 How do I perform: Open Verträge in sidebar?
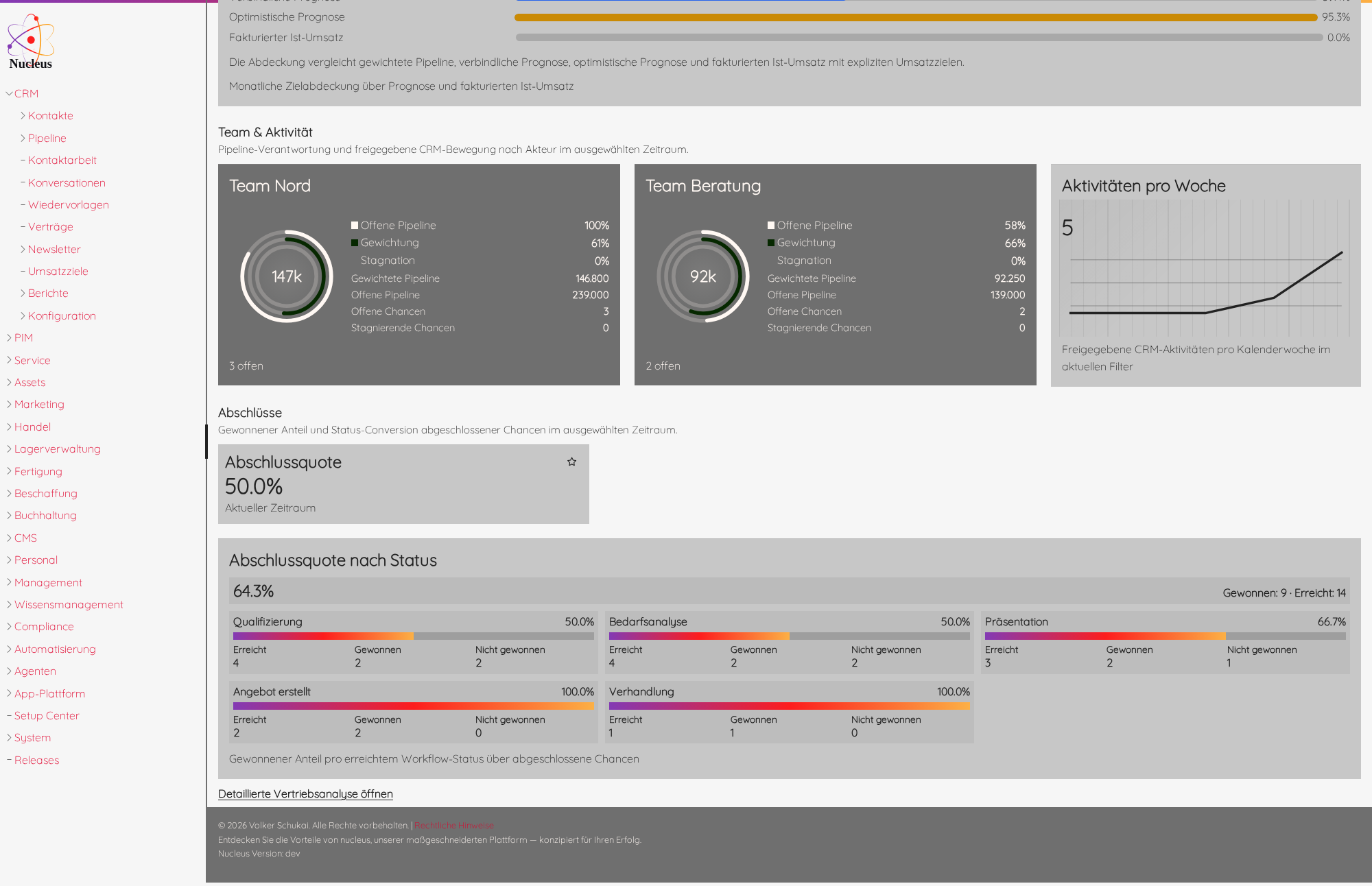[x=51, y=226]
